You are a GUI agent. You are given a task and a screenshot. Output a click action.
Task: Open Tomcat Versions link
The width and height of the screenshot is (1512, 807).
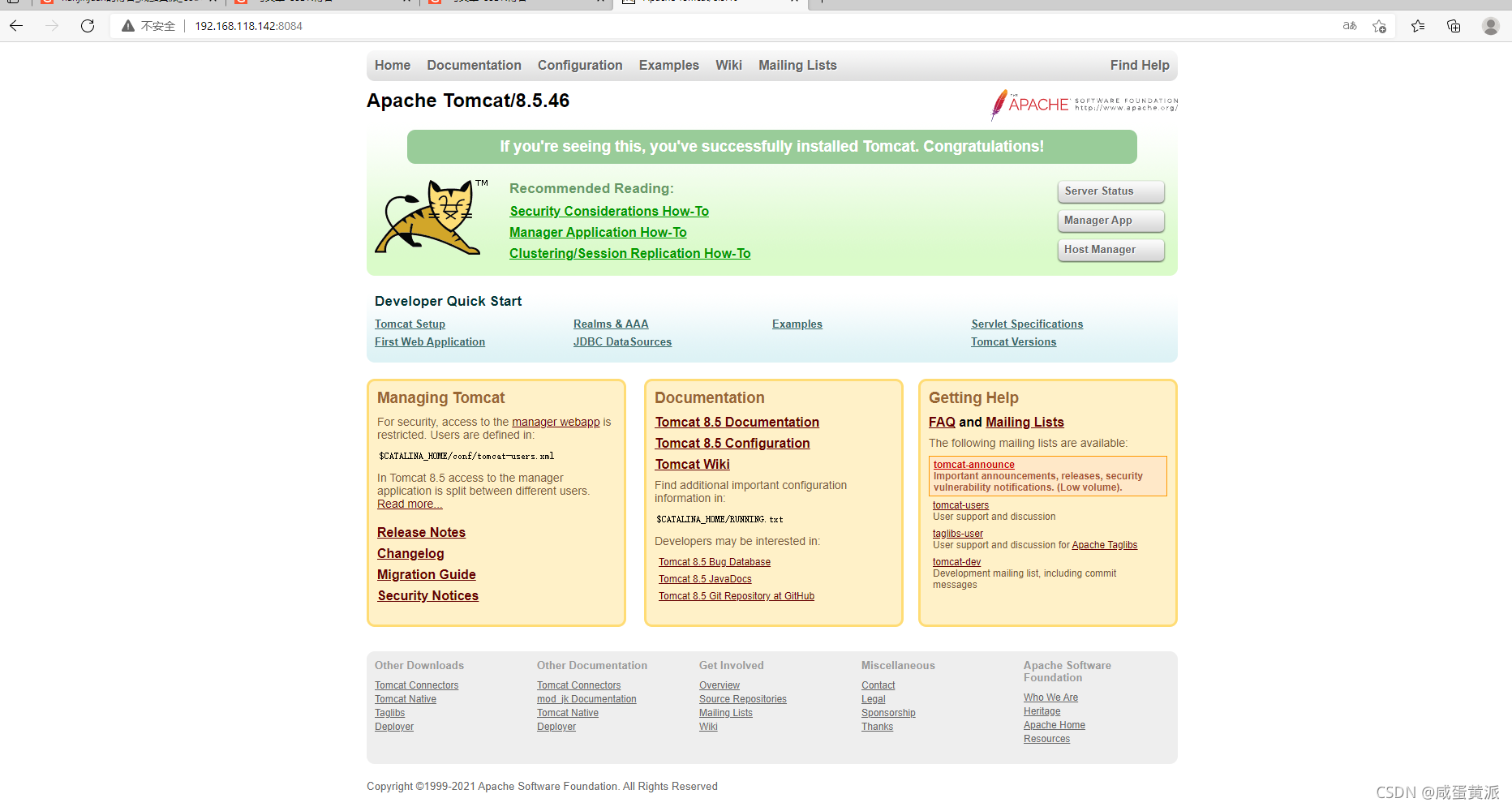pos(1014,341)
